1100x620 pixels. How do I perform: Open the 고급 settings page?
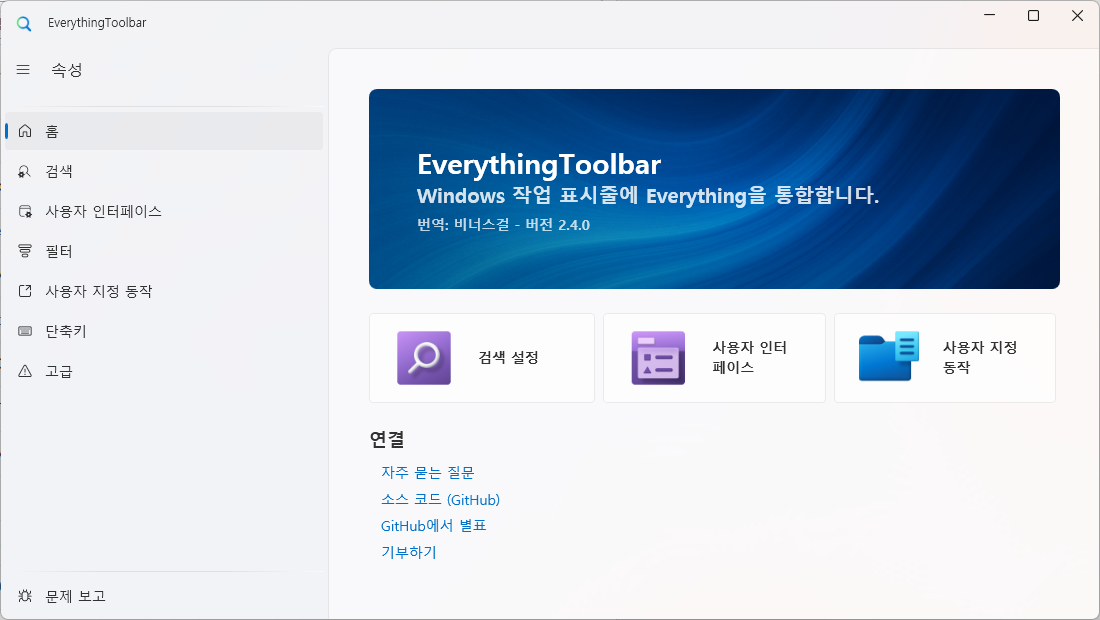[163, 371]
